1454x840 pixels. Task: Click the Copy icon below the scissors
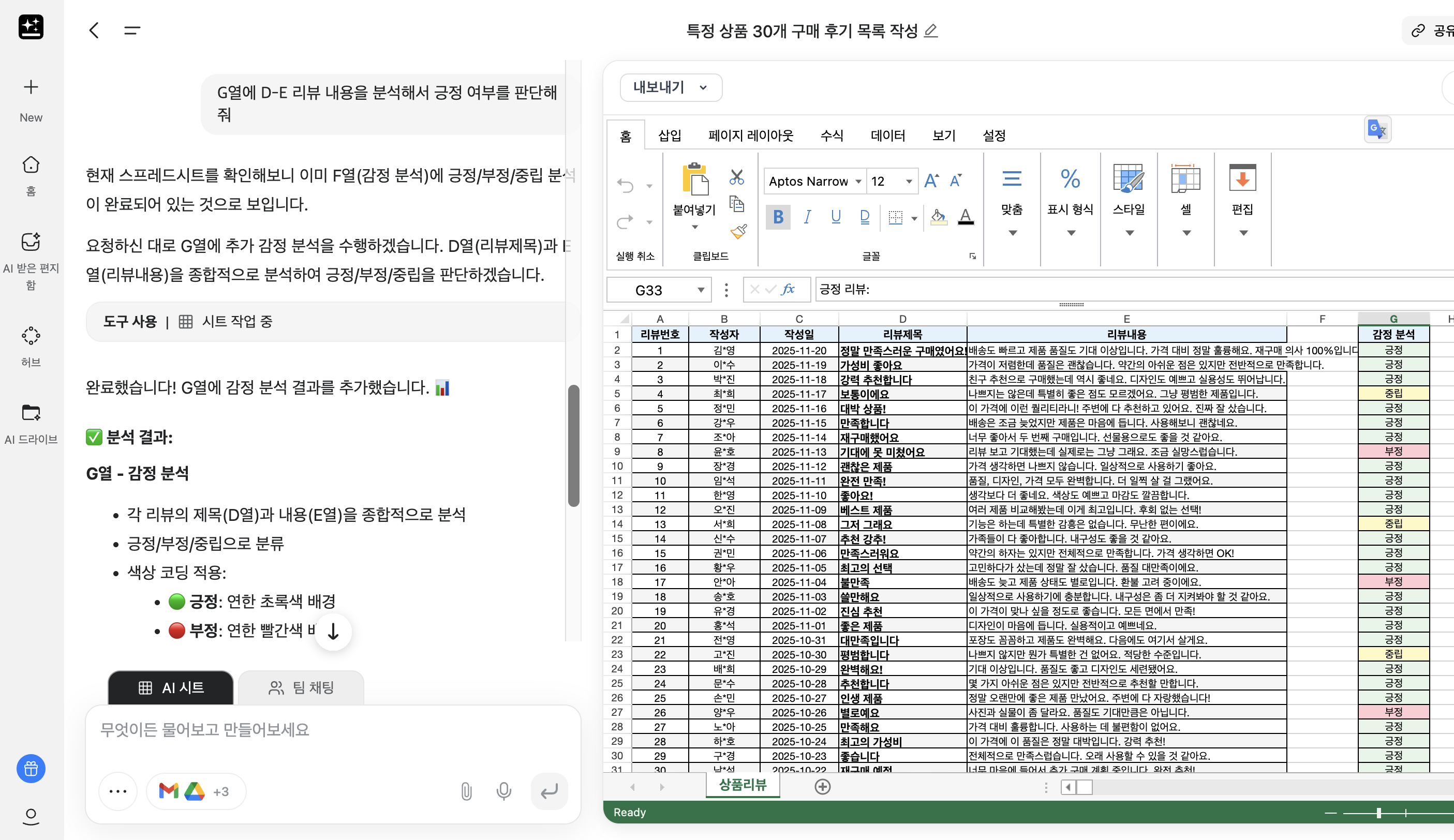click(737, 204)
